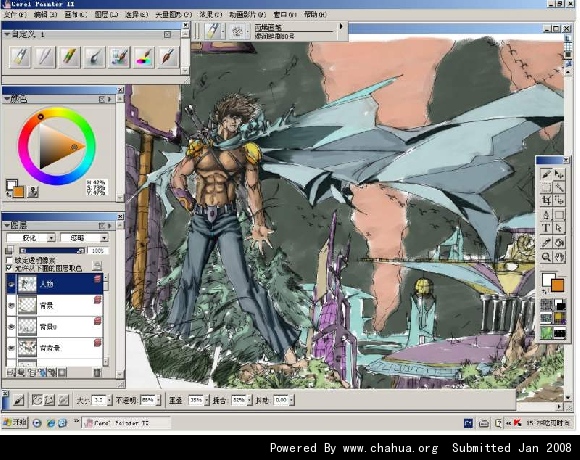Launch Internet Explorer from quick launch
Viewport: 580px width, 460px height.
51,423
